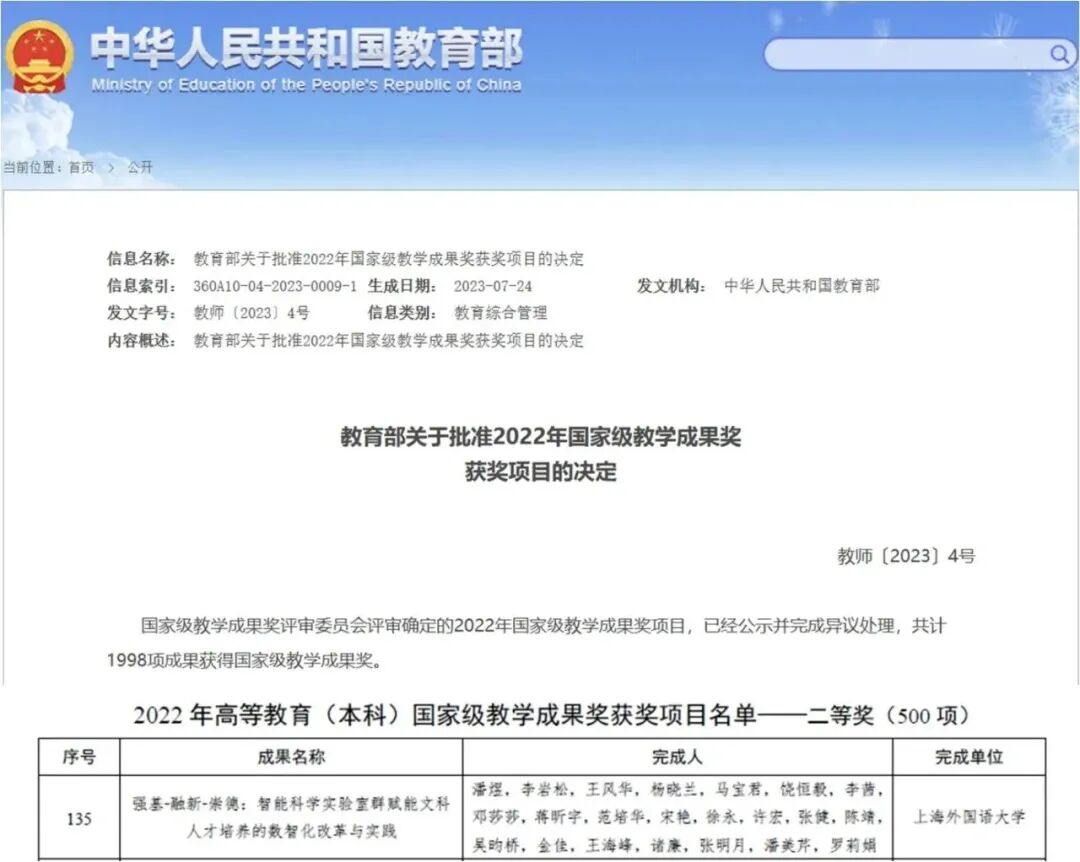Click the 信息名称 label
Viewport: 1080px width, 862px height.
[141, 259]
